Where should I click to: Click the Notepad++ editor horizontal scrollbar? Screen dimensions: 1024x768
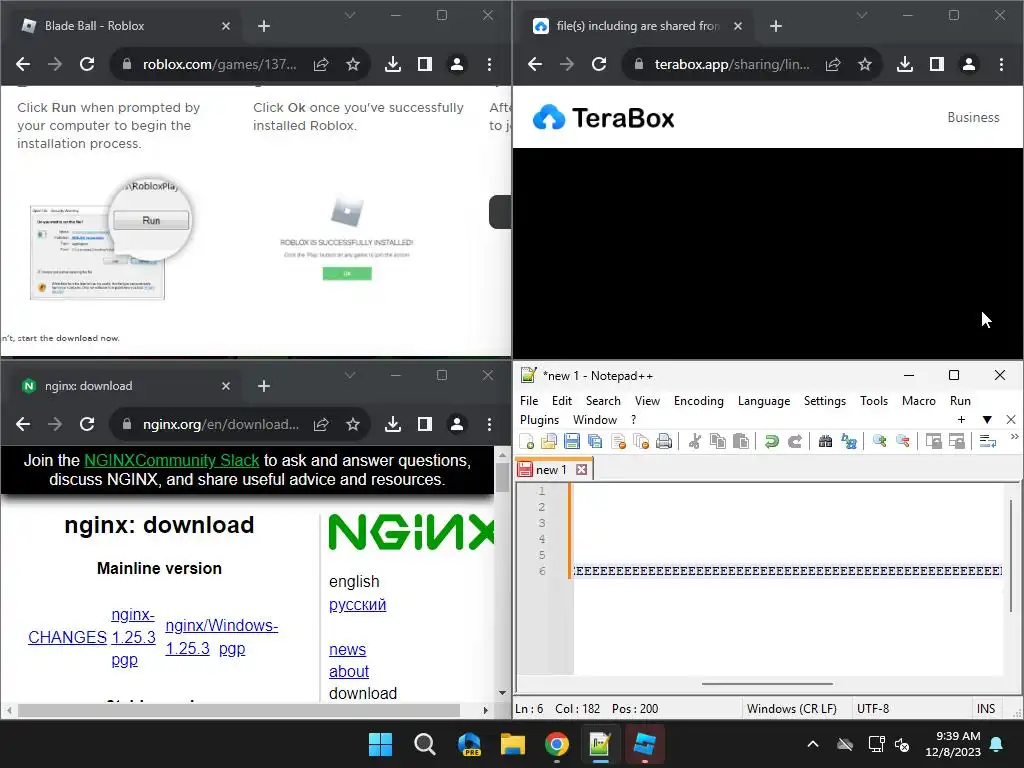[x=767, y=684]
